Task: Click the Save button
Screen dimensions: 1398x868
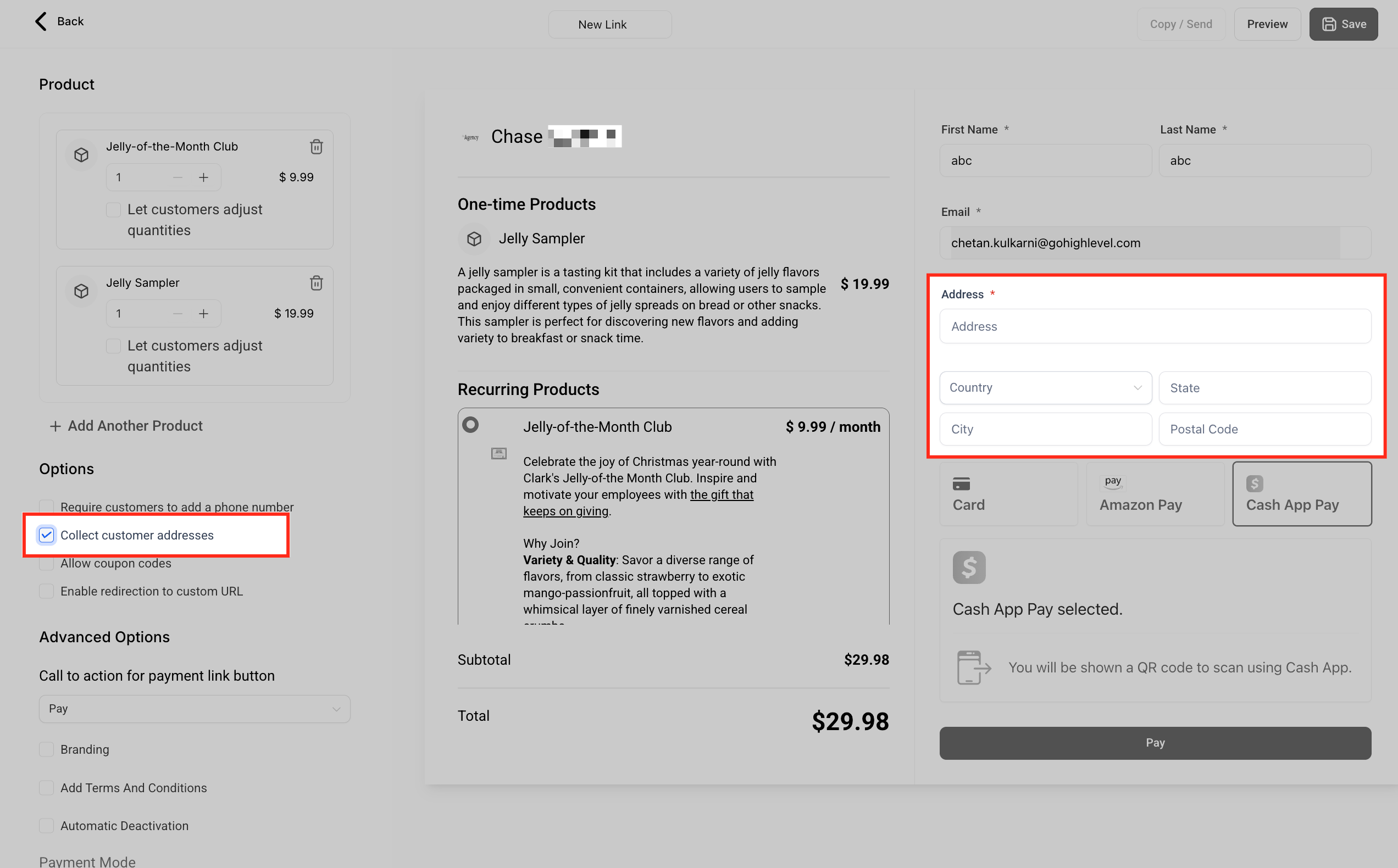Action: click(1343, 24)
